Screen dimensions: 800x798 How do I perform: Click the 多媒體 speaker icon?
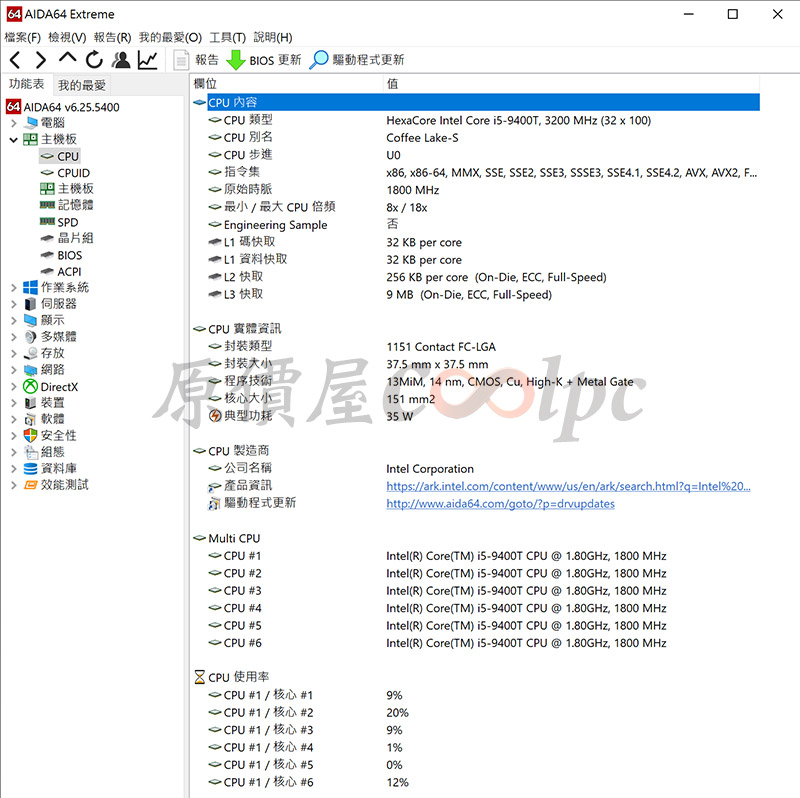31,337
